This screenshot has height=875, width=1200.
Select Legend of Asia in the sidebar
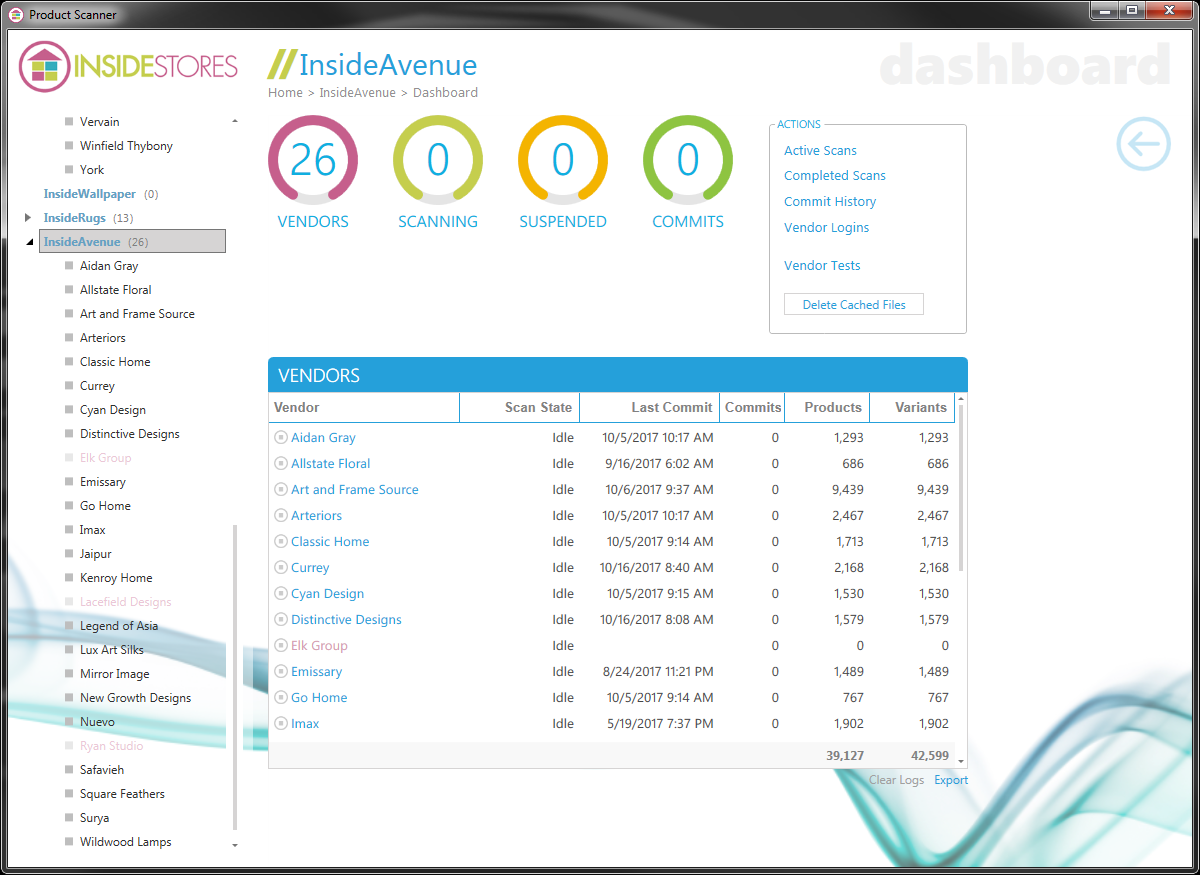[x=119, y=626]
